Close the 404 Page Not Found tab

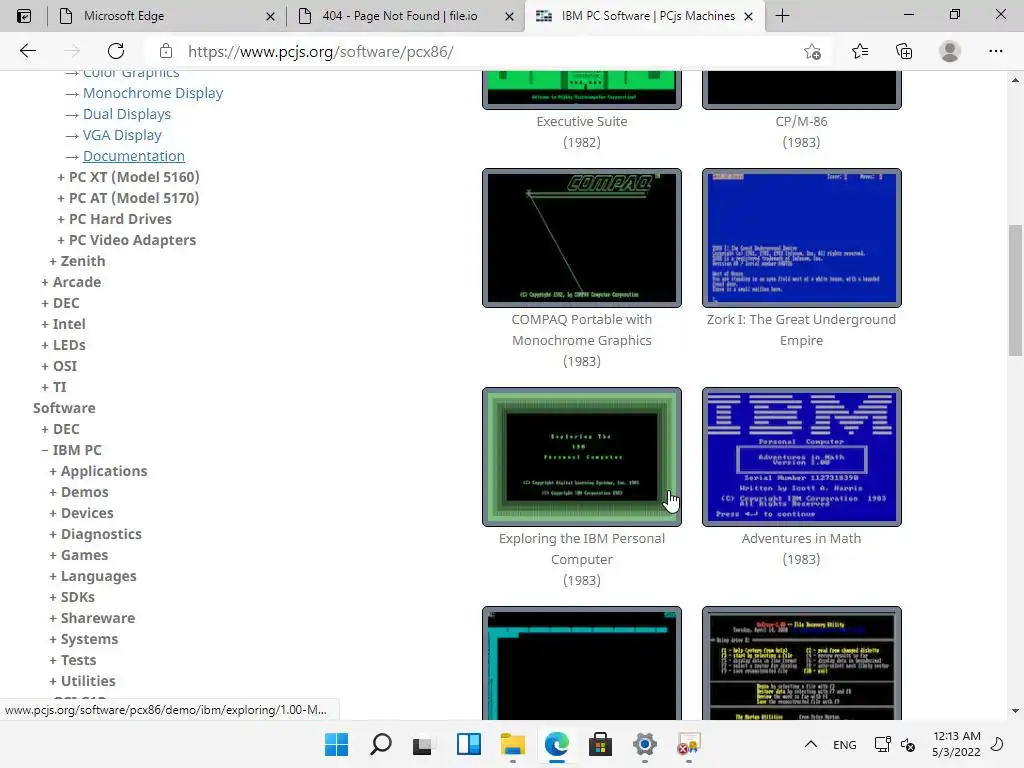(x=509, y=16)
